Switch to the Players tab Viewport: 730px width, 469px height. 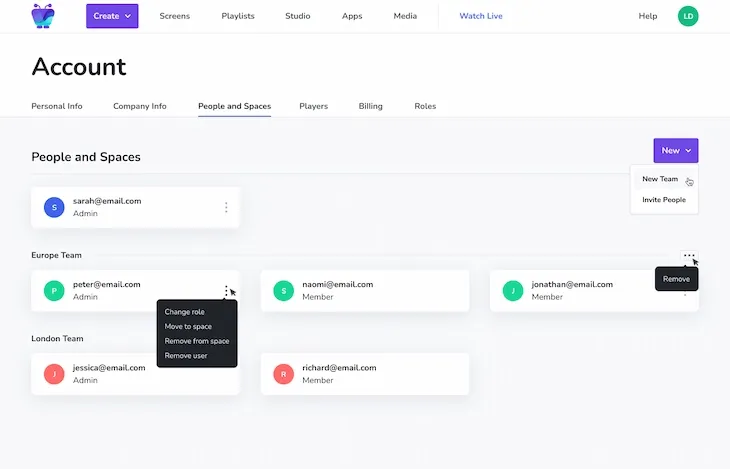coord(313,106)
